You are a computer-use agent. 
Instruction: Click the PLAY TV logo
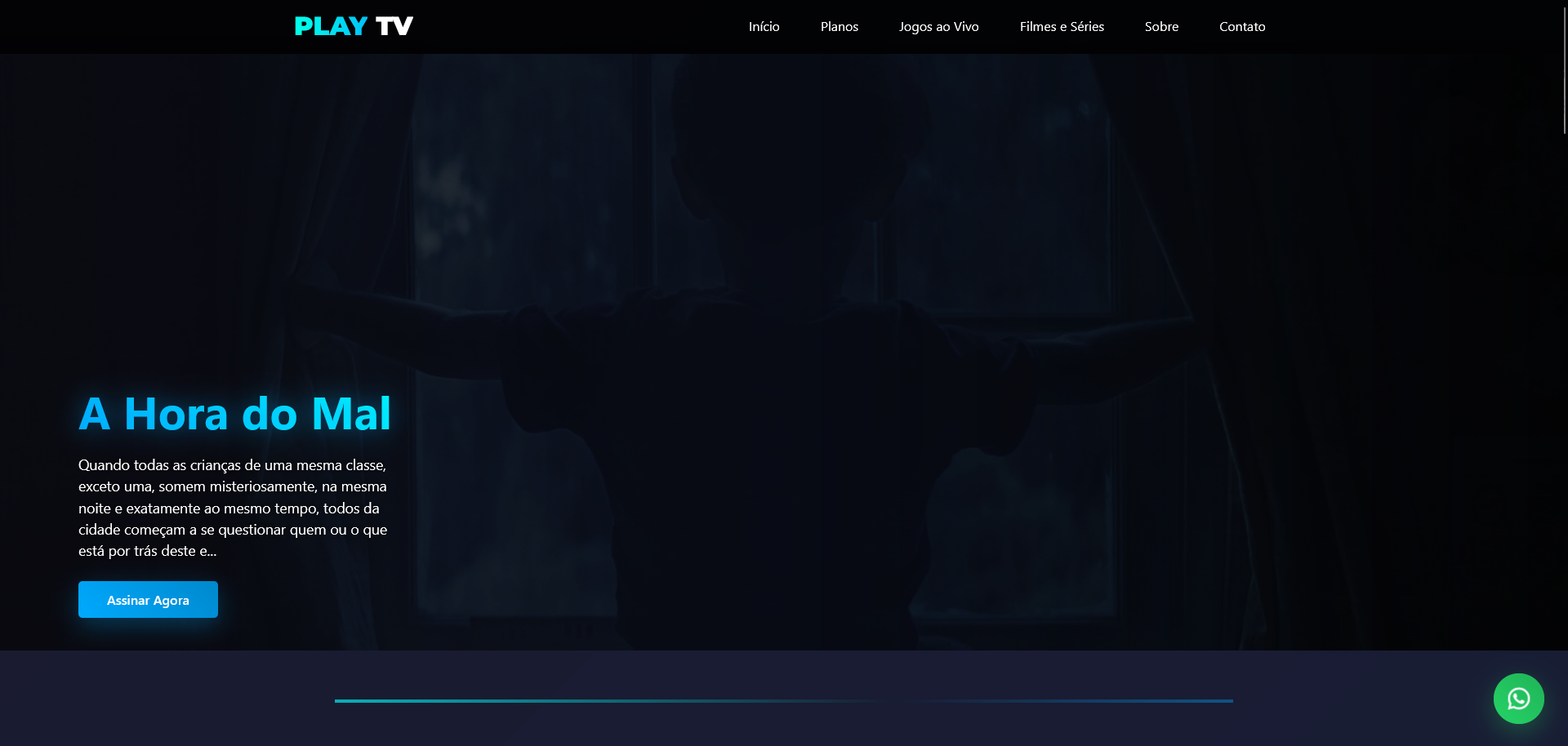pos(353,25)
